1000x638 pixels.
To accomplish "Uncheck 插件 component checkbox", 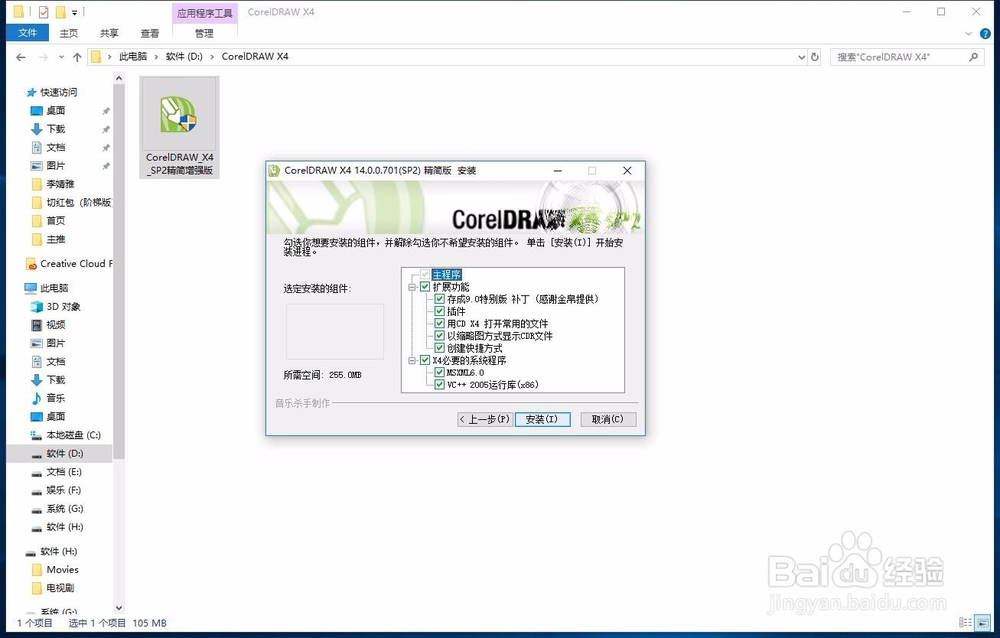I will point(439,311).
